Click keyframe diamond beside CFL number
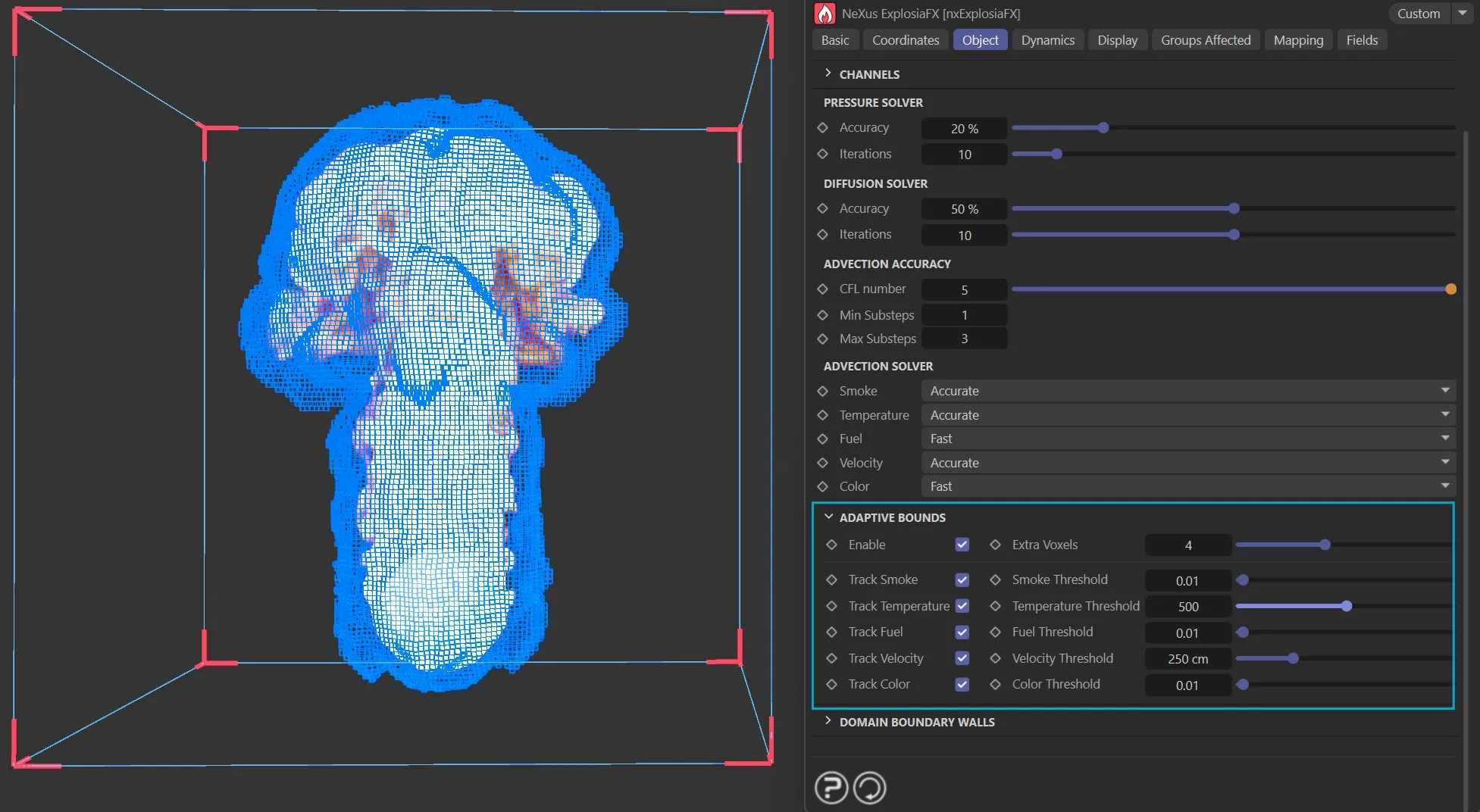The image size is (1480, 812). pyautogui.click(x=823, y=289)
